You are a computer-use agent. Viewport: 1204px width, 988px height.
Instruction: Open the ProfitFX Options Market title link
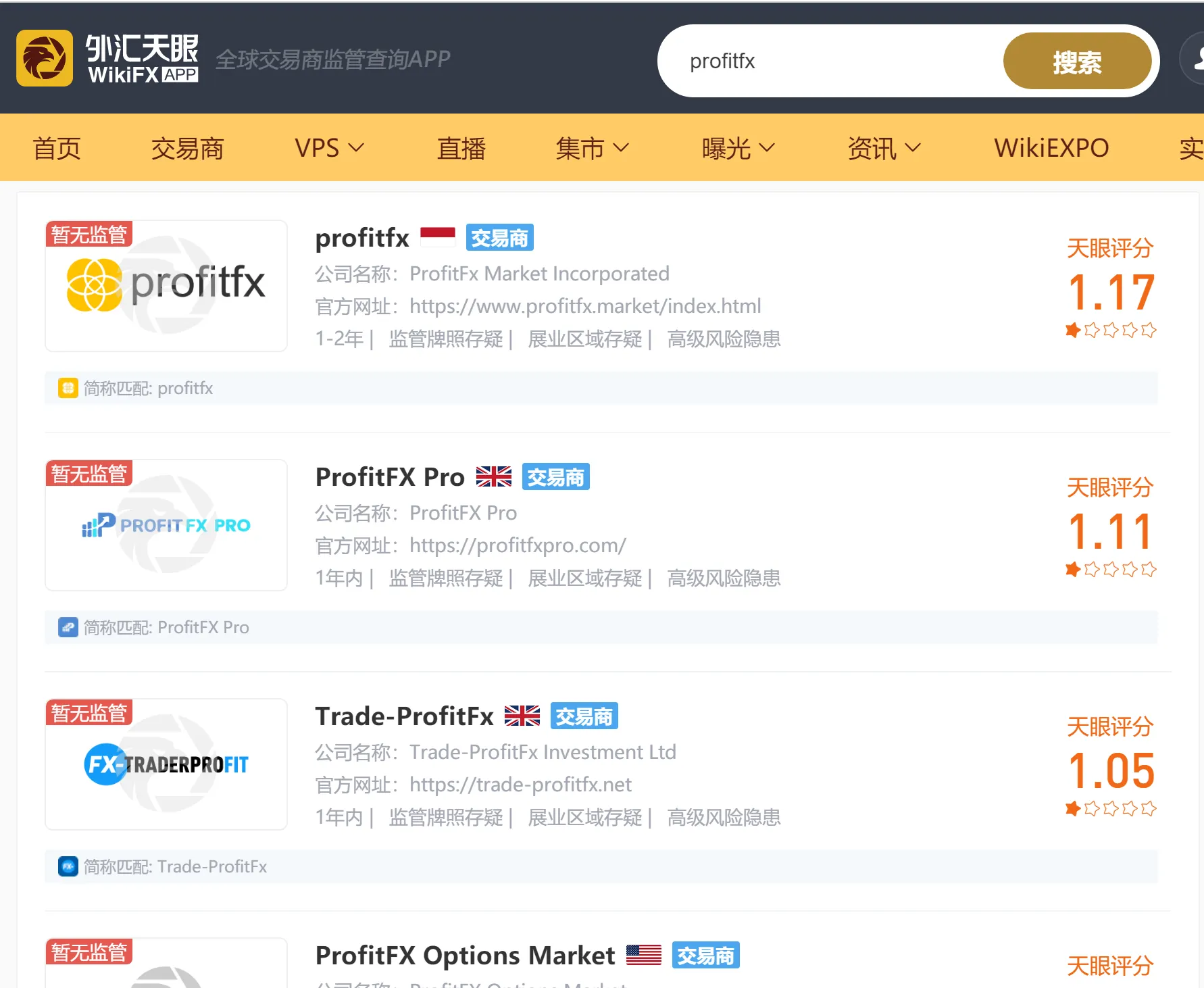point(465,955)
